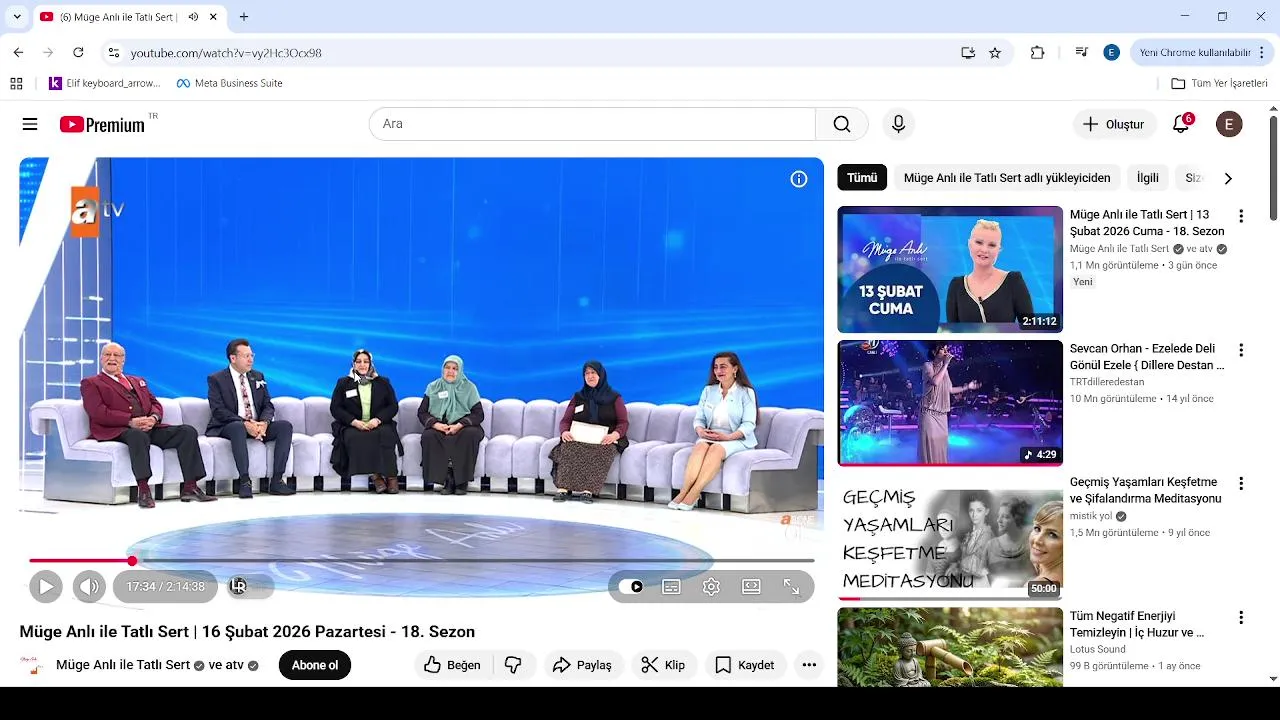Screen dimensions: 1280x720
Task: Switch to theater mode
Action: [751, 587]
